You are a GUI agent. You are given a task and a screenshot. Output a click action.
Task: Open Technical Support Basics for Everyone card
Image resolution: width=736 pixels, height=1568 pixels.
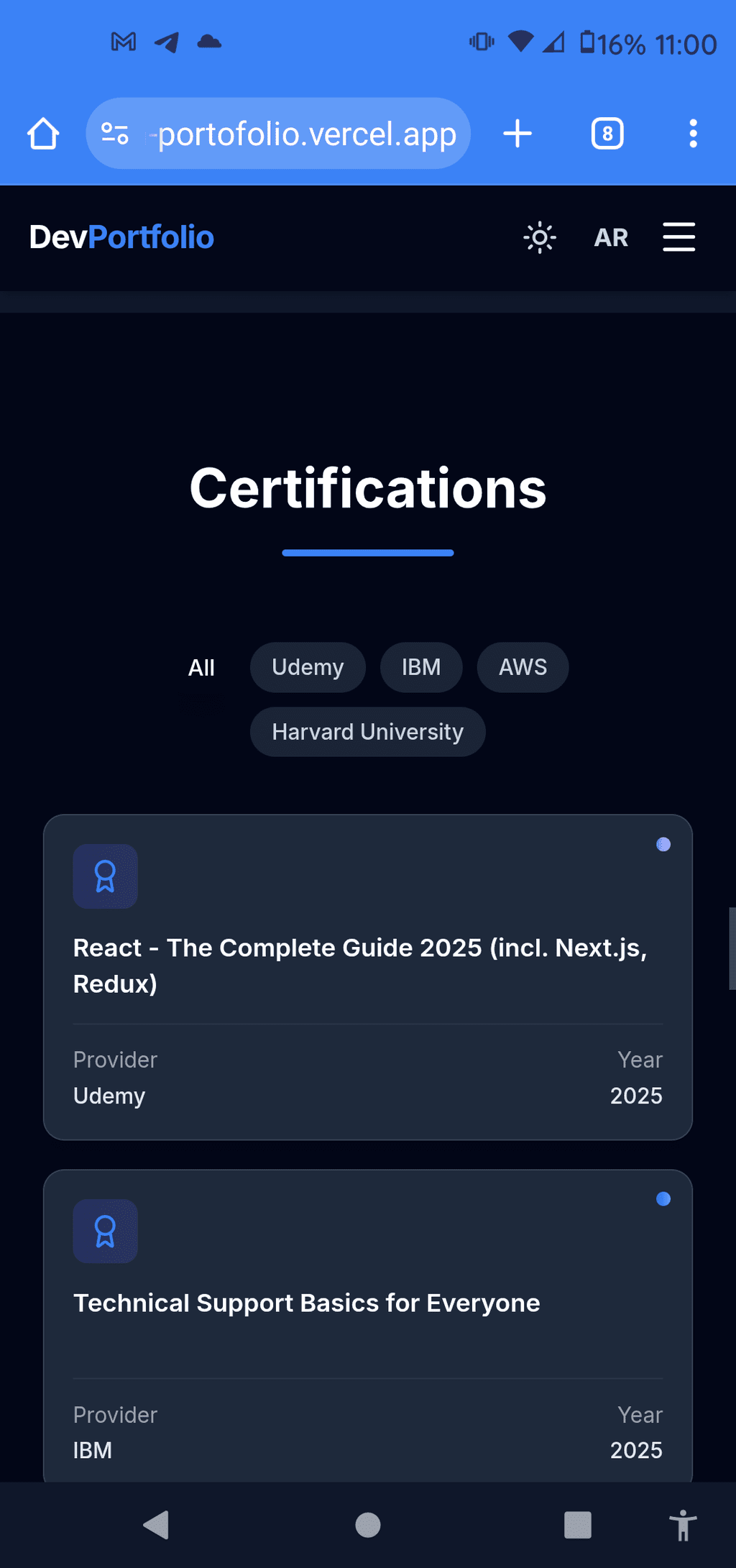click(x=368, y=1326)
